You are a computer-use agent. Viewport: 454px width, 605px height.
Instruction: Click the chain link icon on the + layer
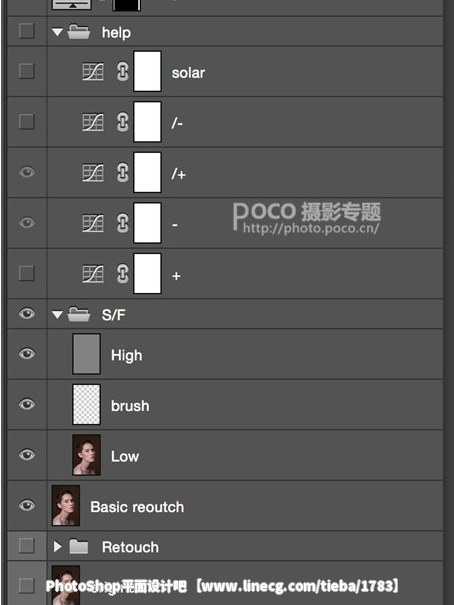coord(123,274)
